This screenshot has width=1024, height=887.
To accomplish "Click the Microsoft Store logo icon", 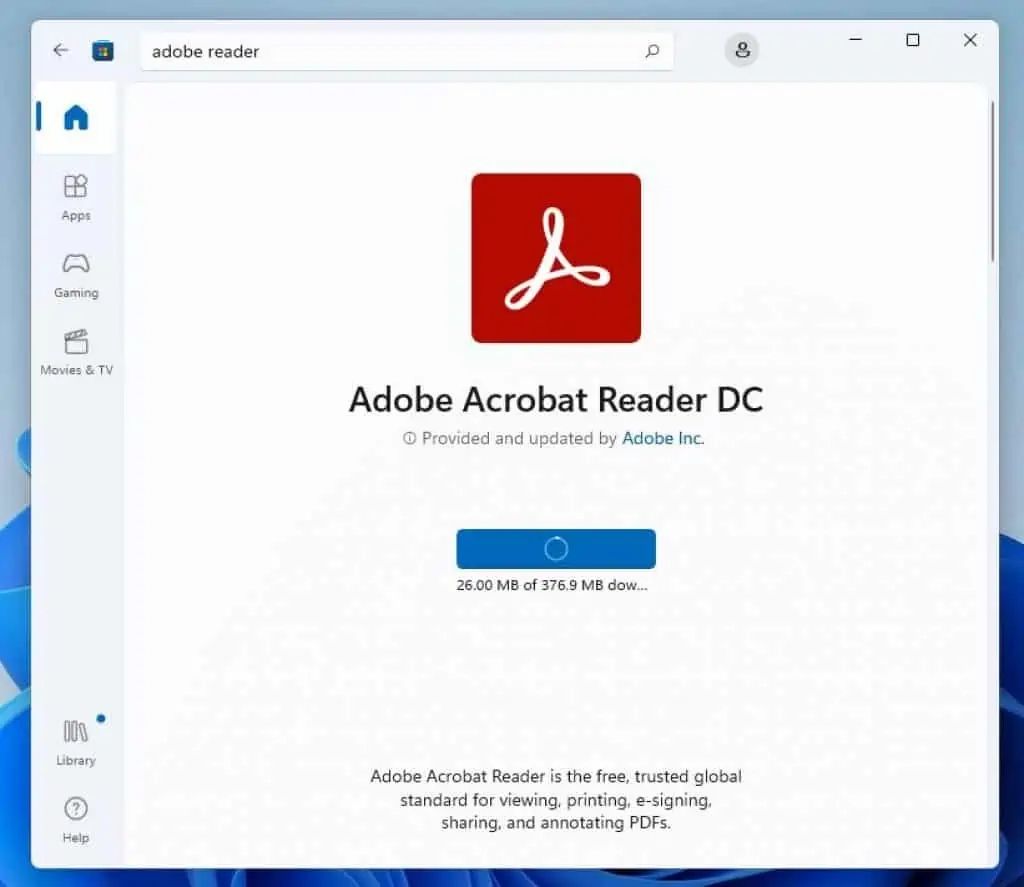I will [x=103, y=51].
